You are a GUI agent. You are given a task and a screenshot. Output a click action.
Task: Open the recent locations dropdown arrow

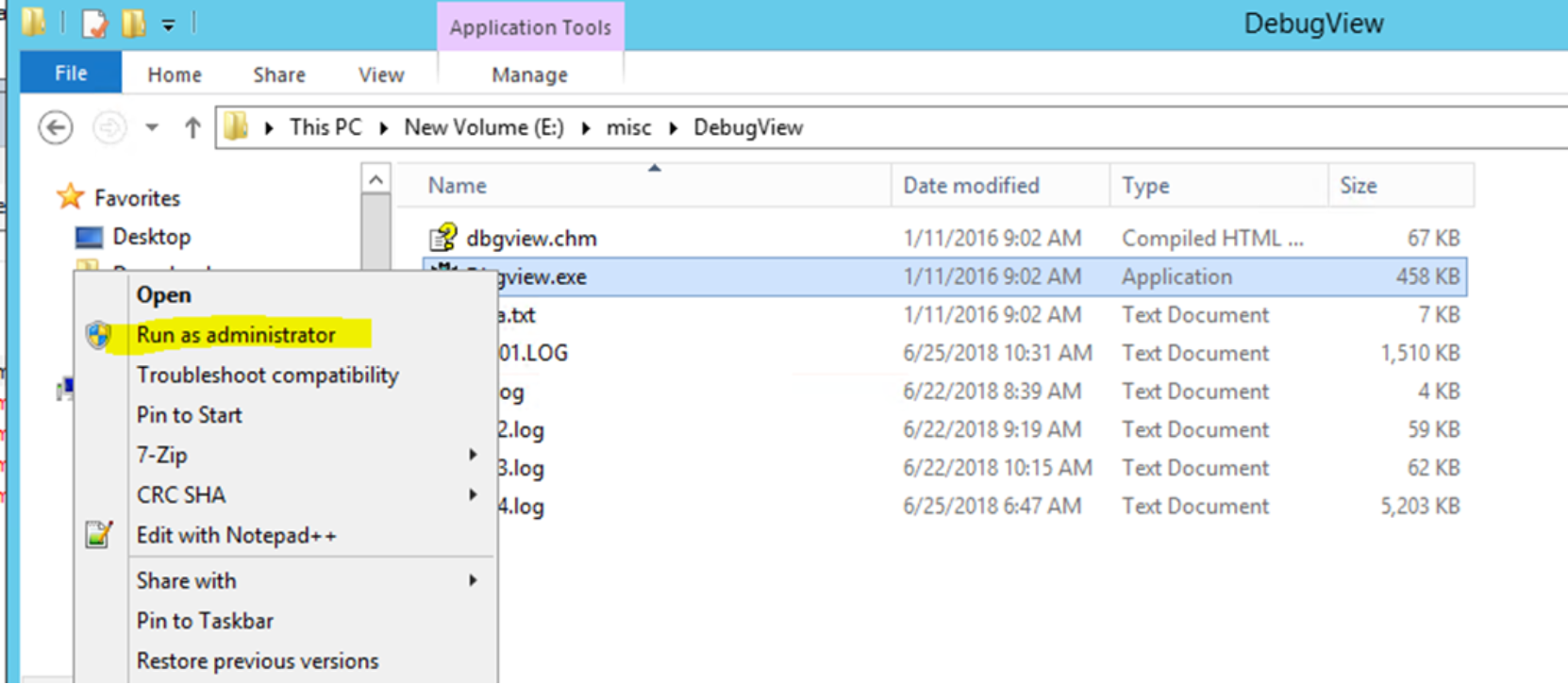point(151,127)
